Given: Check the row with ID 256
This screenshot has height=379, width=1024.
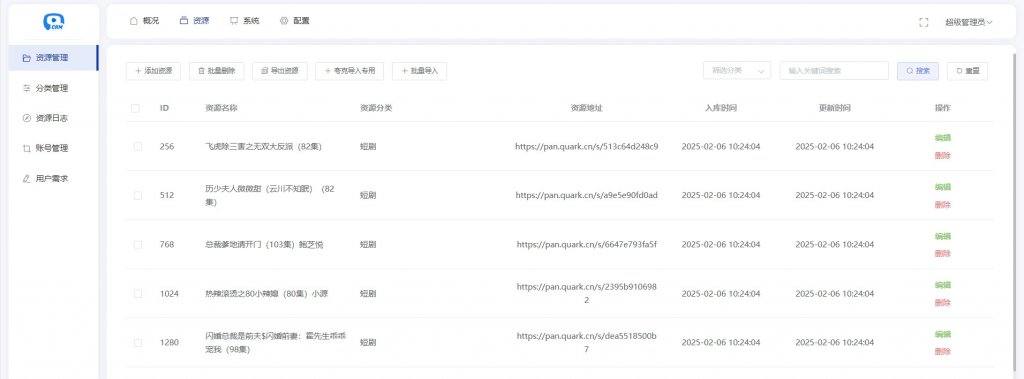Looking at the screenshot, I should [137, 146].
